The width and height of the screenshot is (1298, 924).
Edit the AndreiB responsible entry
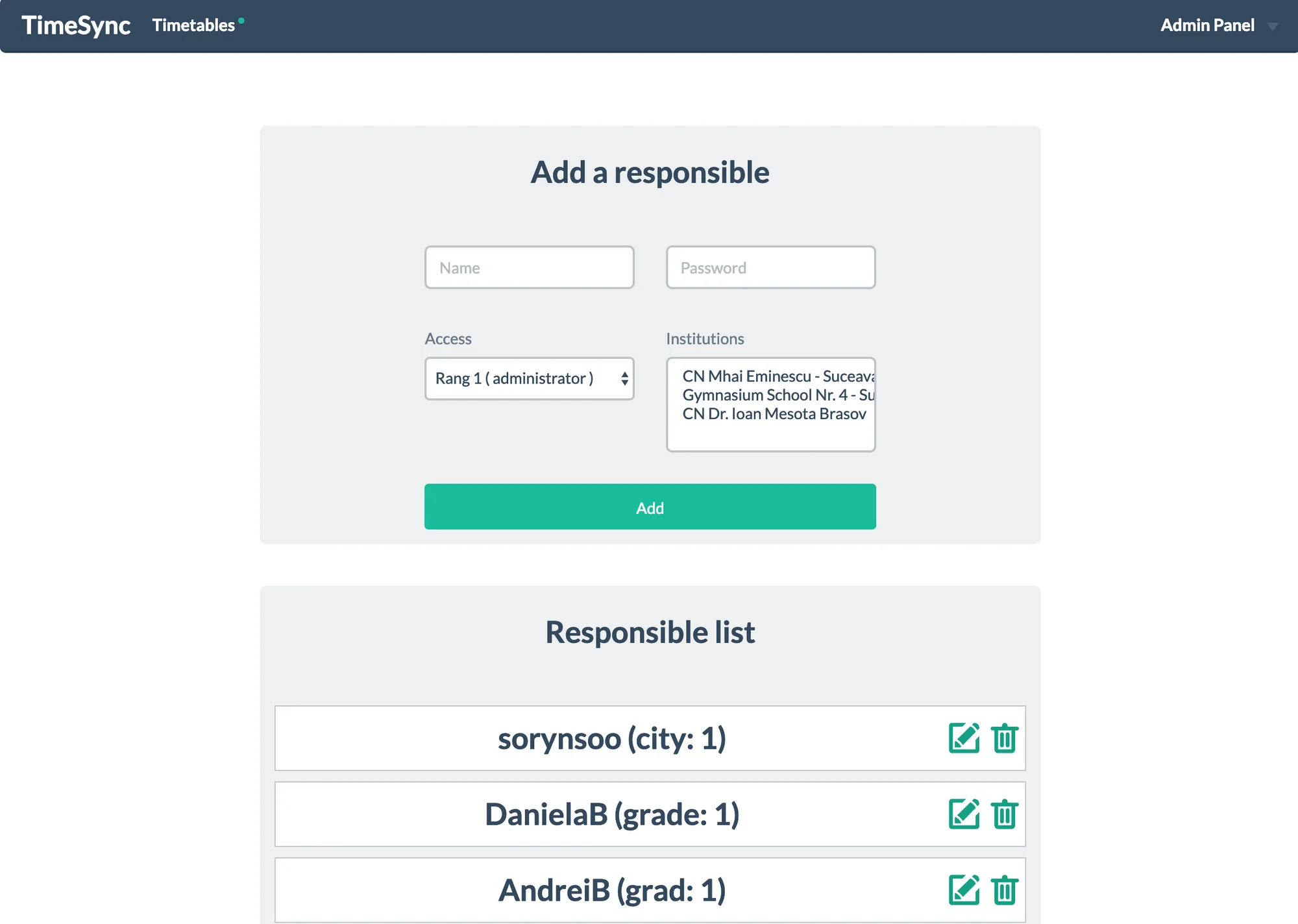963,890
